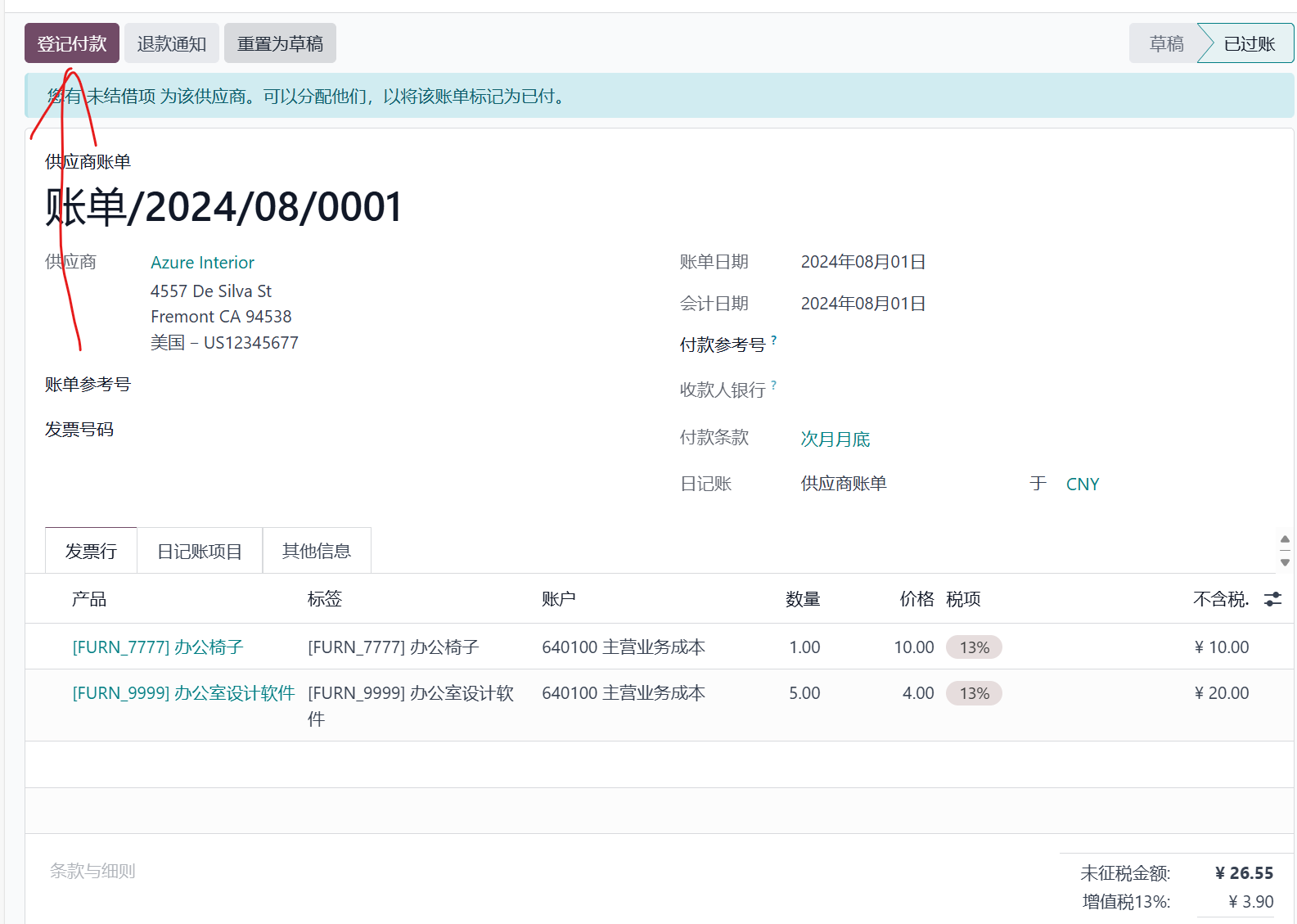
Task: Switch to the 发票行 tab
Action: coord(91,552)
